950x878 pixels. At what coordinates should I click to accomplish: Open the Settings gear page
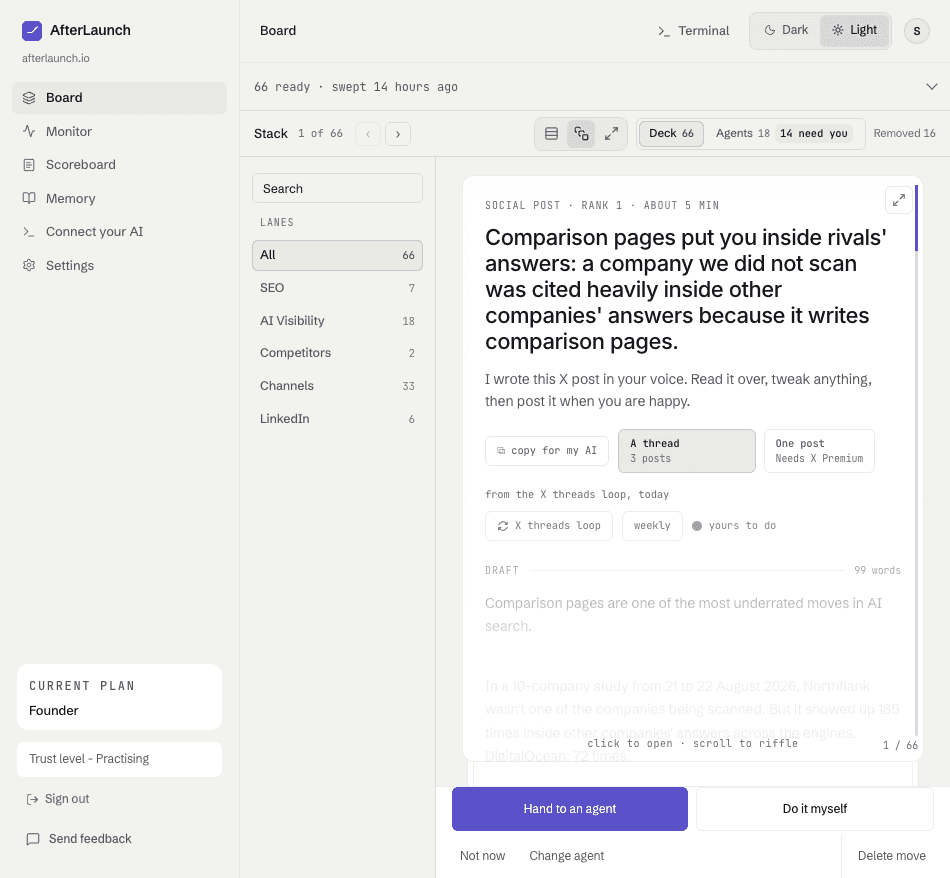[119, 265]
